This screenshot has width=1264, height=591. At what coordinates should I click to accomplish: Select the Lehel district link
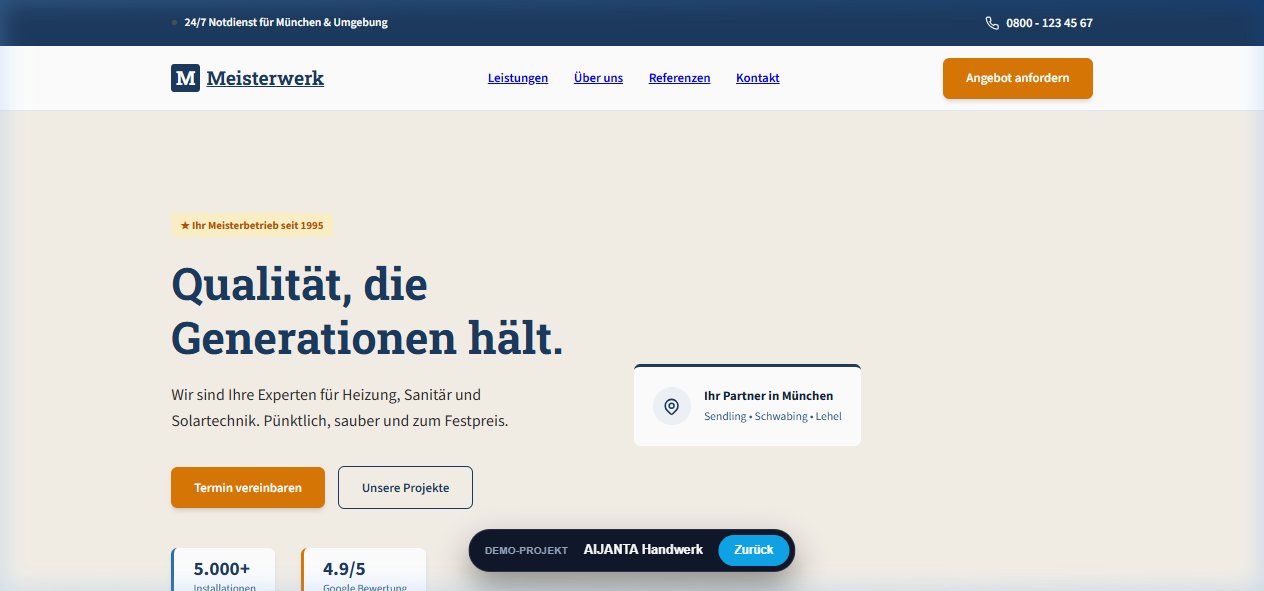(x=828, y=416)
